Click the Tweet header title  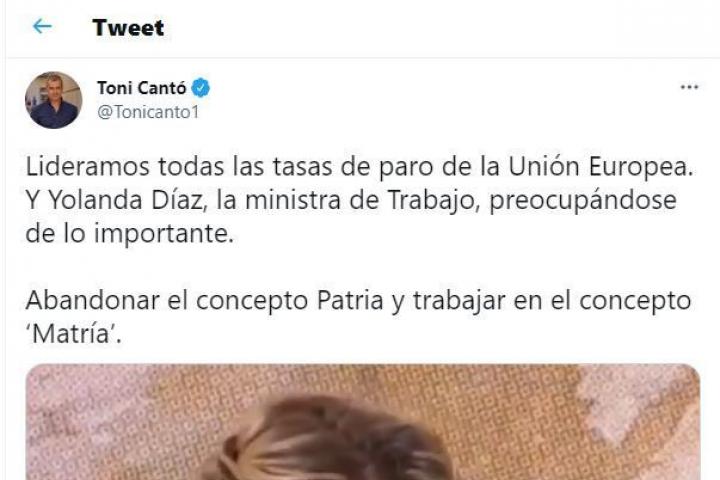pyautogui.click(x=128, y=28)
